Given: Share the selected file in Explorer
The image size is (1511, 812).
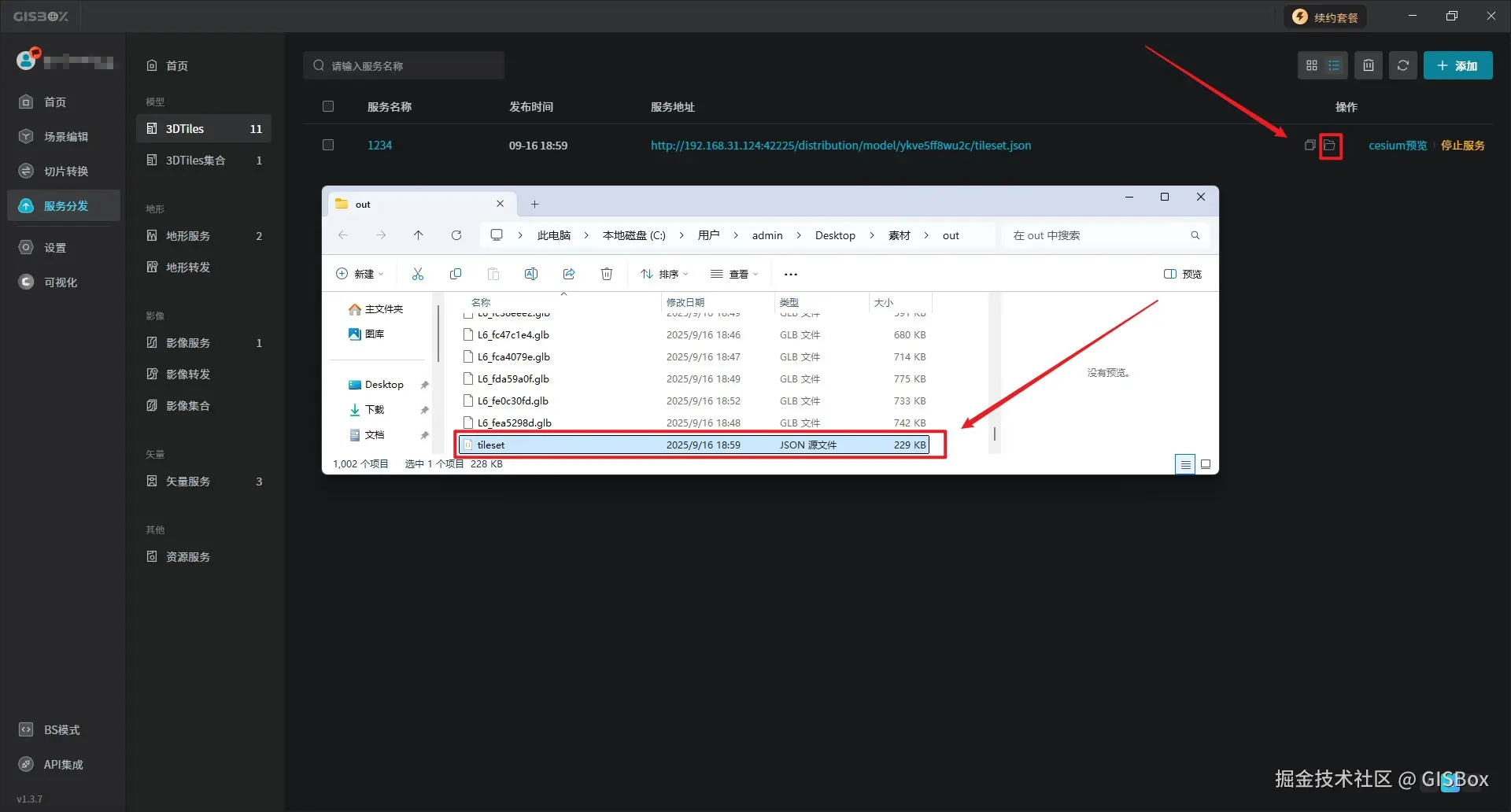Looking at the screenshot, I should click(569, 274).
